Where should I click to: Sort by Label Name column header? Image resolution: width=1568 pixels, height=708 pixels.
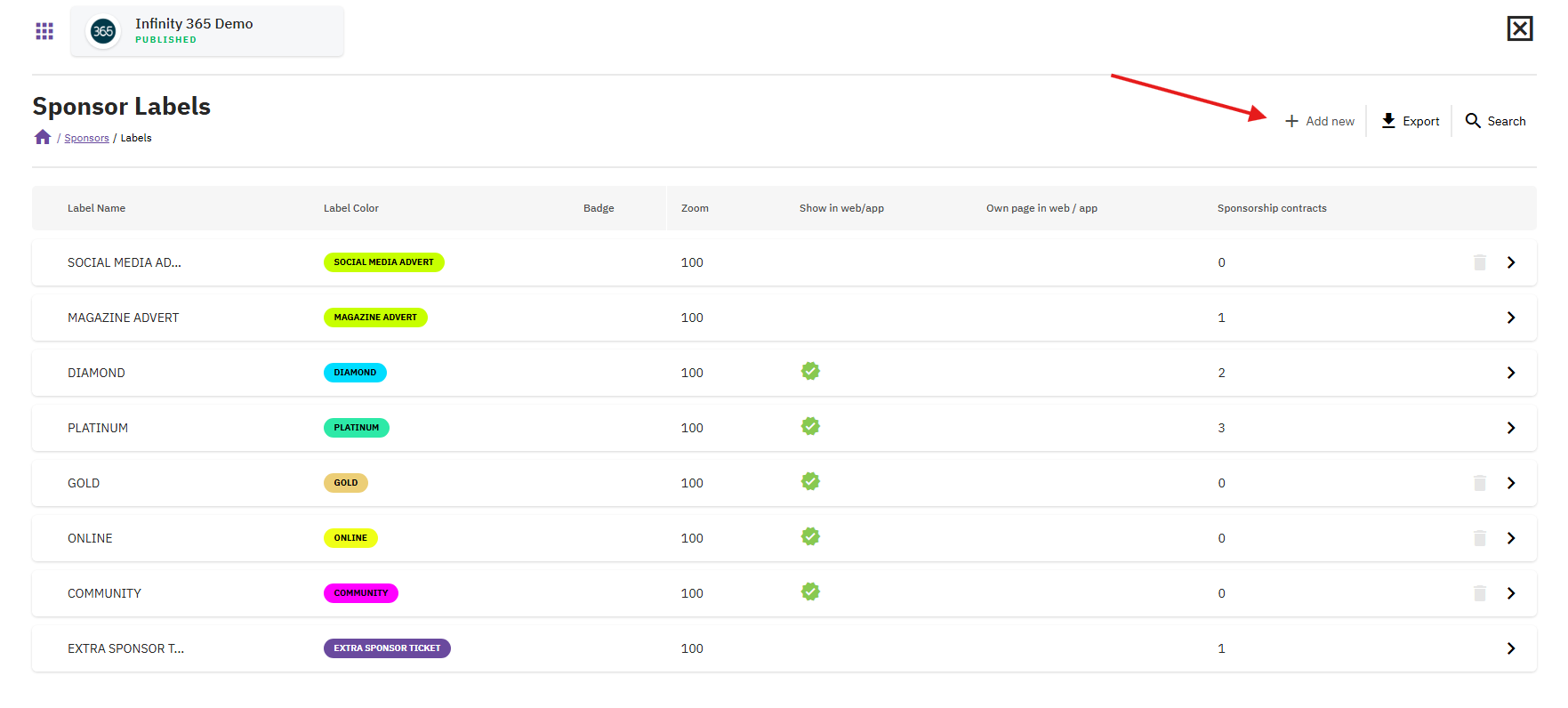(x=96, y=208)
